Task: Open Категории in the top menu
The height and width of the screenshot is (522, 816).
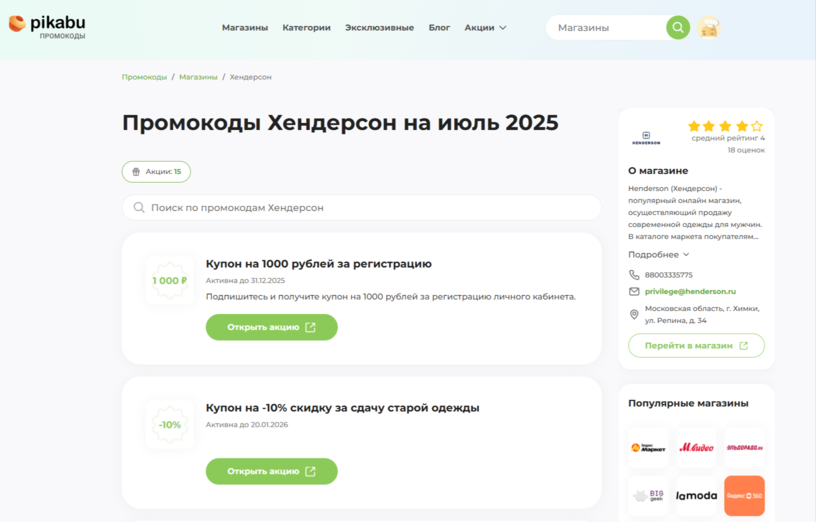Action: pos(307,28)
